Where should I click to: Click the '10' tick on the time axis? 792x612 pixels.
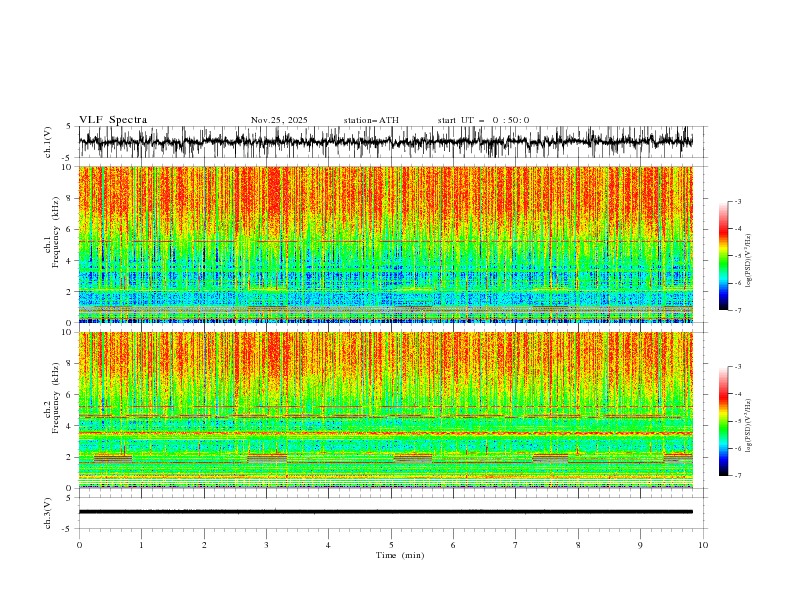click(703, 545)
